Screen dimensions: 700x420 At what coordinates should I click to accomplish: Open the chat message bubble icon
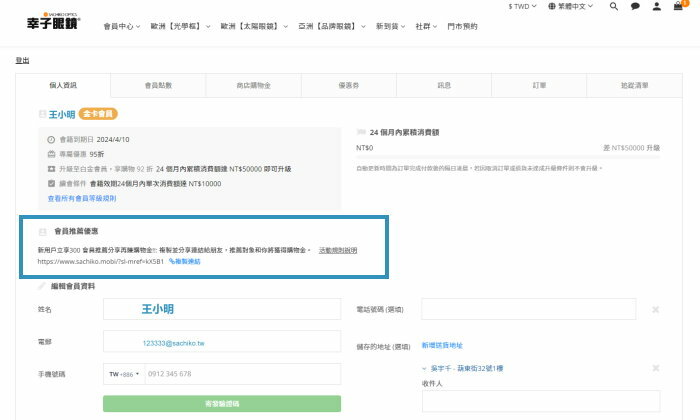634,6
